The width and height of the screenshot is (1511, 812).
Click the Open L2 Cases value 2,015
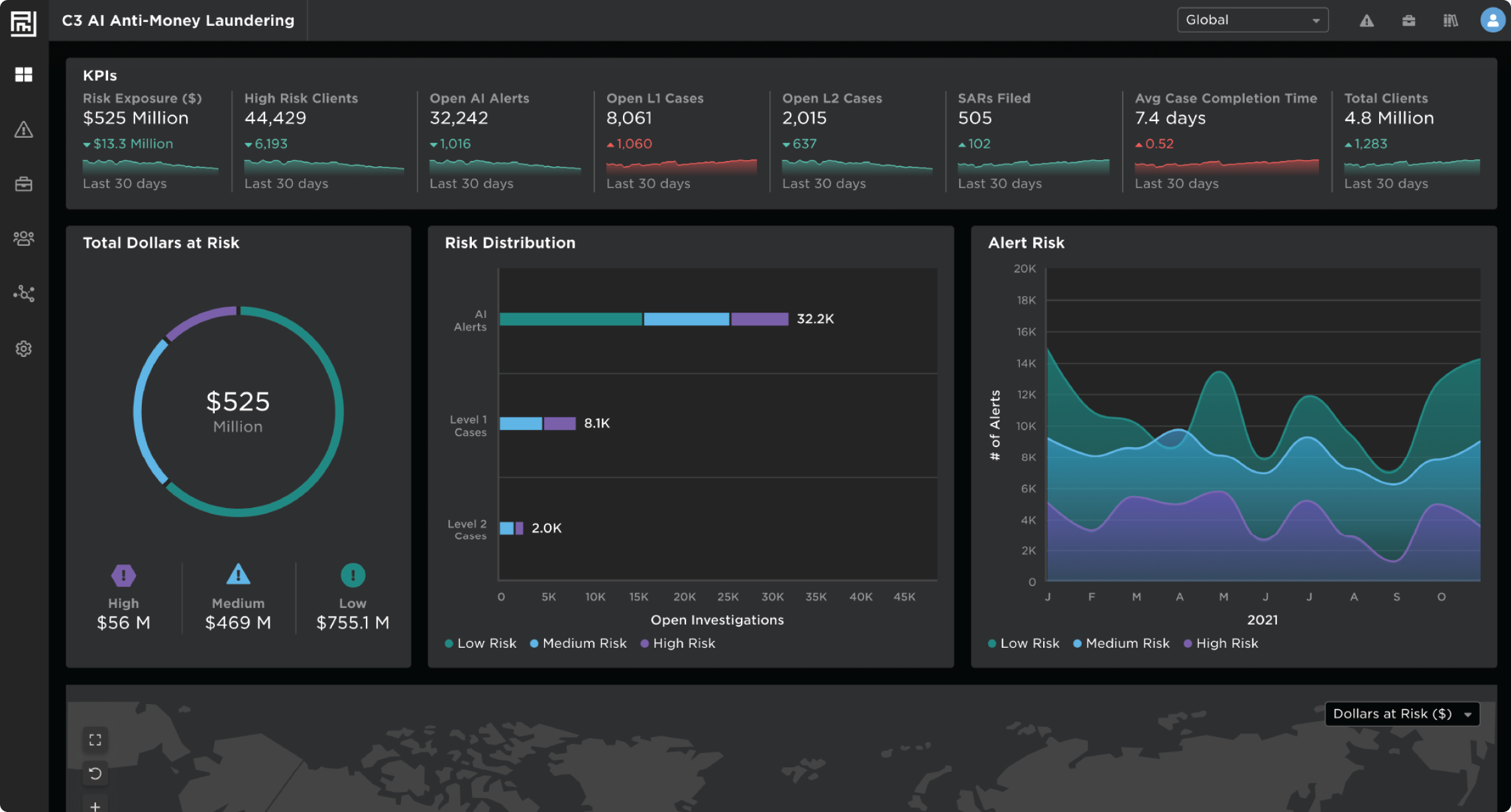click(805, 118)
